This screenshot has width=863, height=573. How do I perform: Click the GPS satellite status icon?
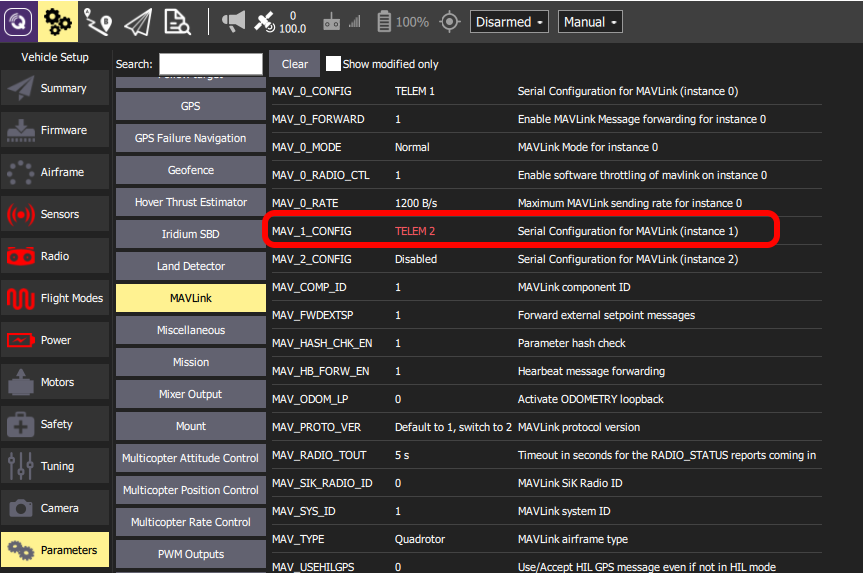[264, 21]
